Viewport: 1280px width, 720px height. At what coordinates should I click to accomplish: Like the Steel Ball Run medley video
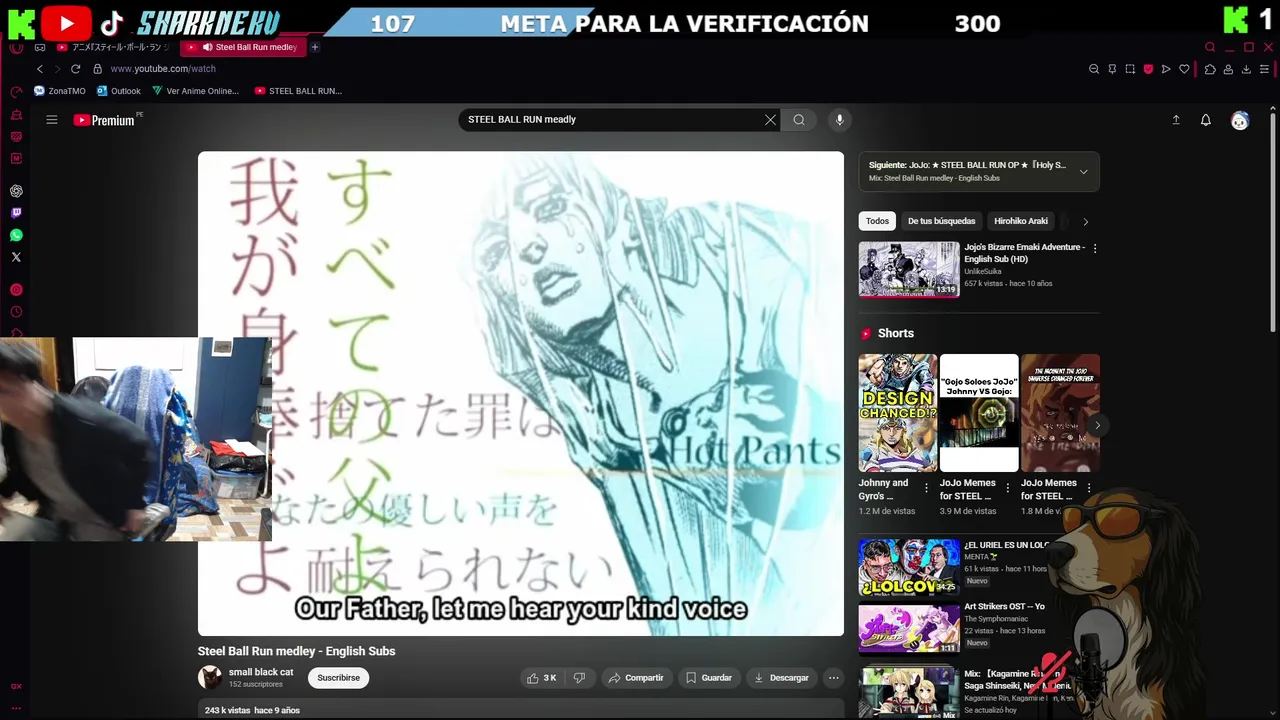pyautogui.click(x=541, y=678)
